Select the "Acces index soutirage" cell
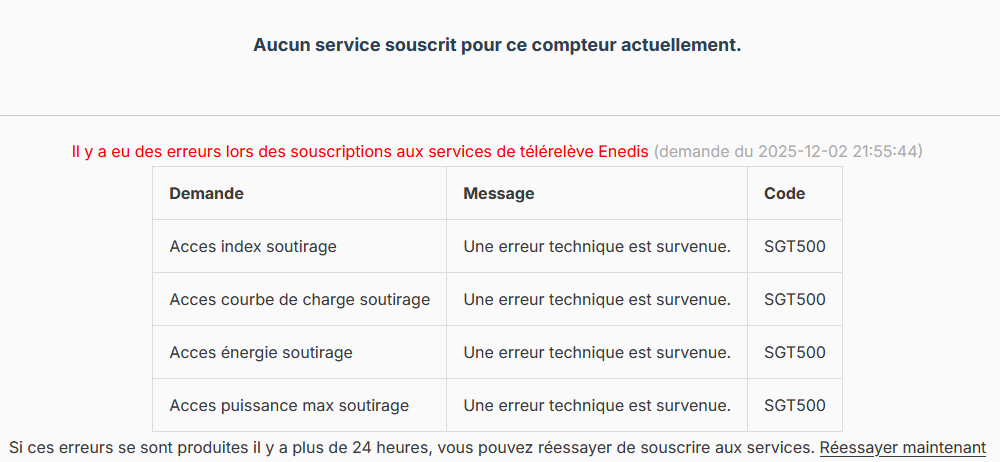 click(253, 247)
